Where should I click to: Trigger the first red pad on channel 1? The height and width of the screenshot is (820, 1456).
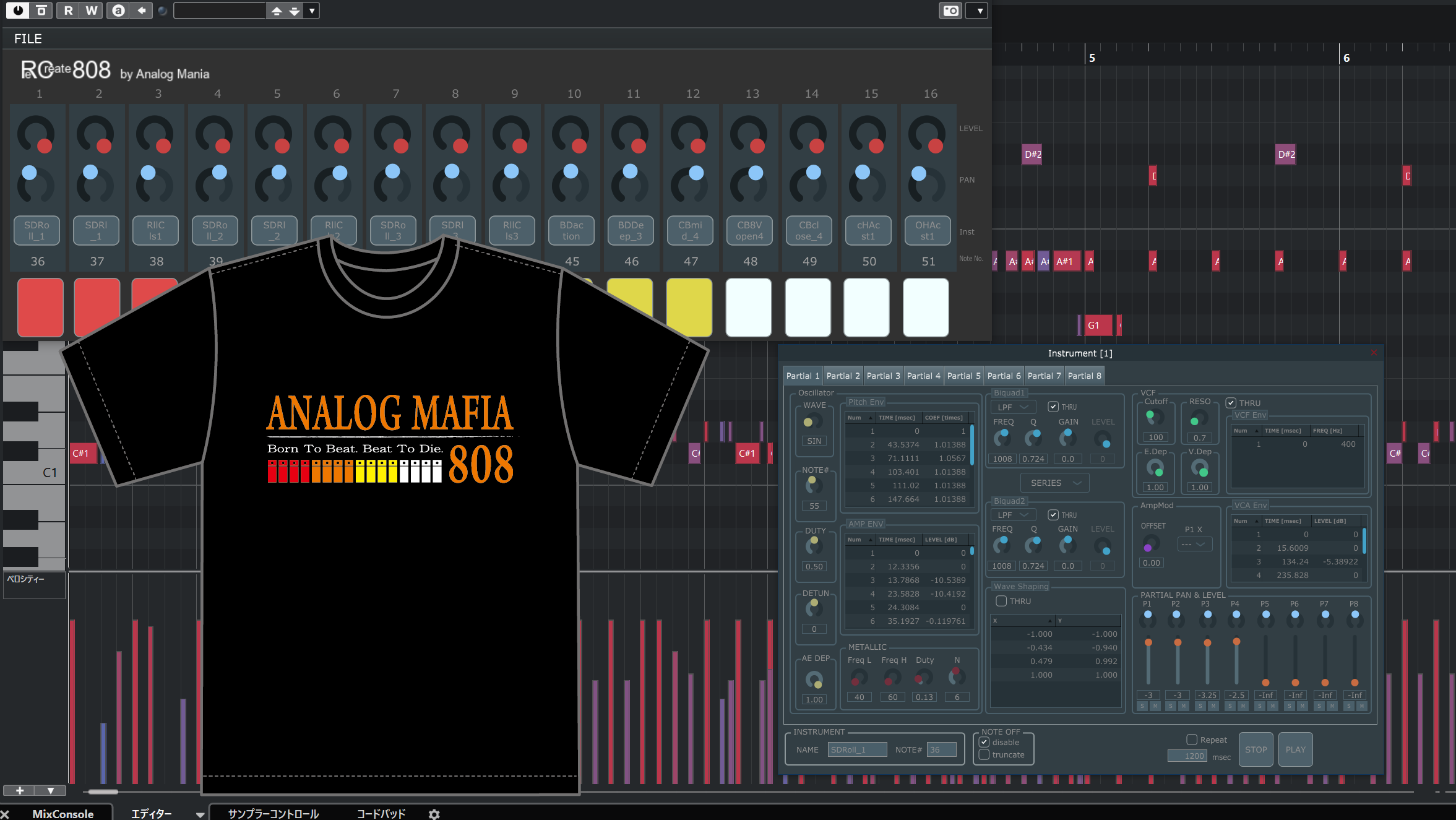(x=40, y=307)
